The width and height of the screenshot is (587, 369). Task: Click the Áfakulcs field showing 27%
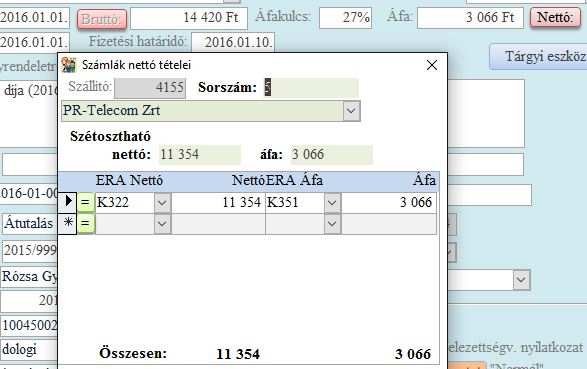(x=346, y=18)
